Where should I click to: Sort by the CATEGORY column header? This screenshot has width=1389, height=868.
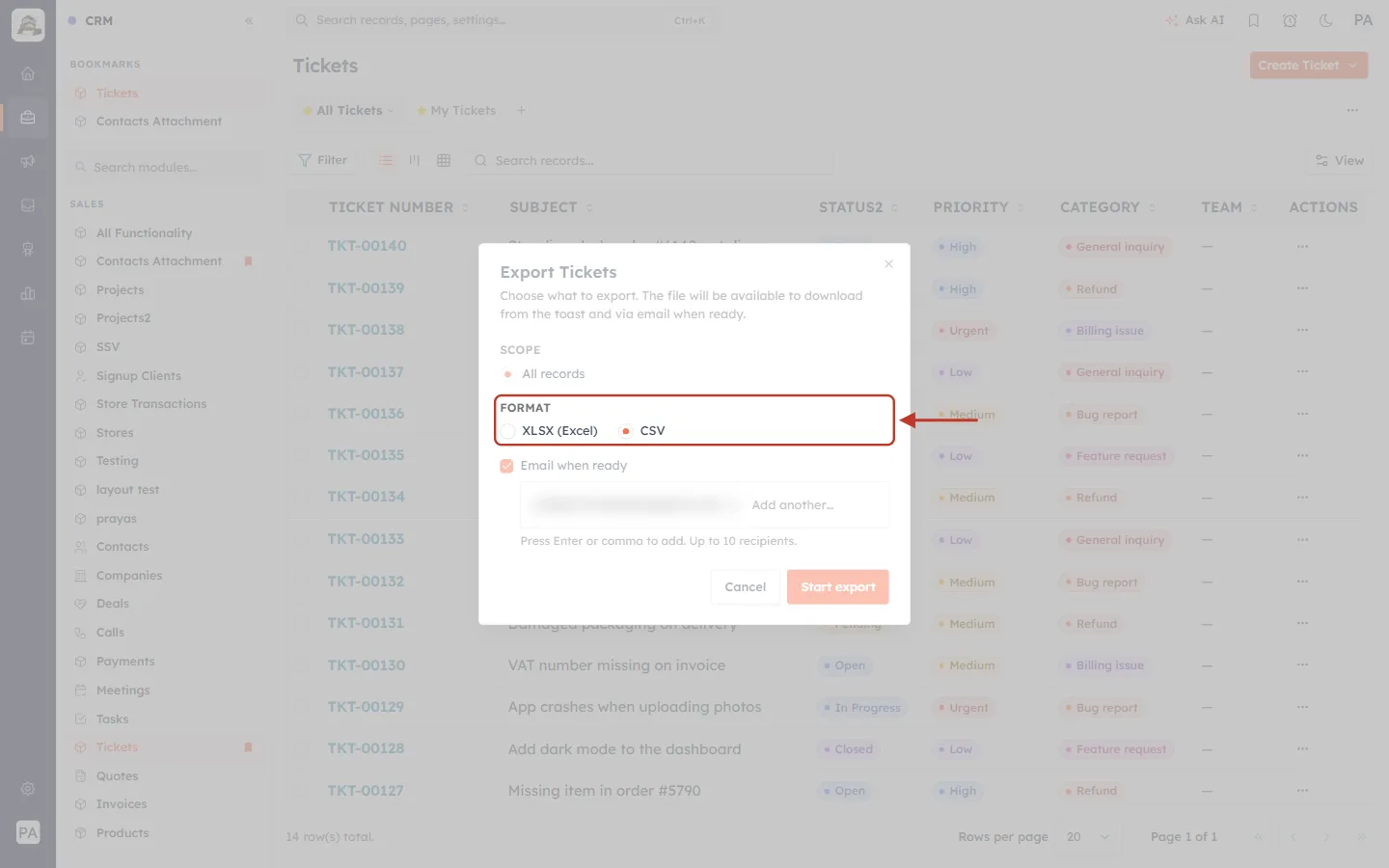click(1107, 207)
